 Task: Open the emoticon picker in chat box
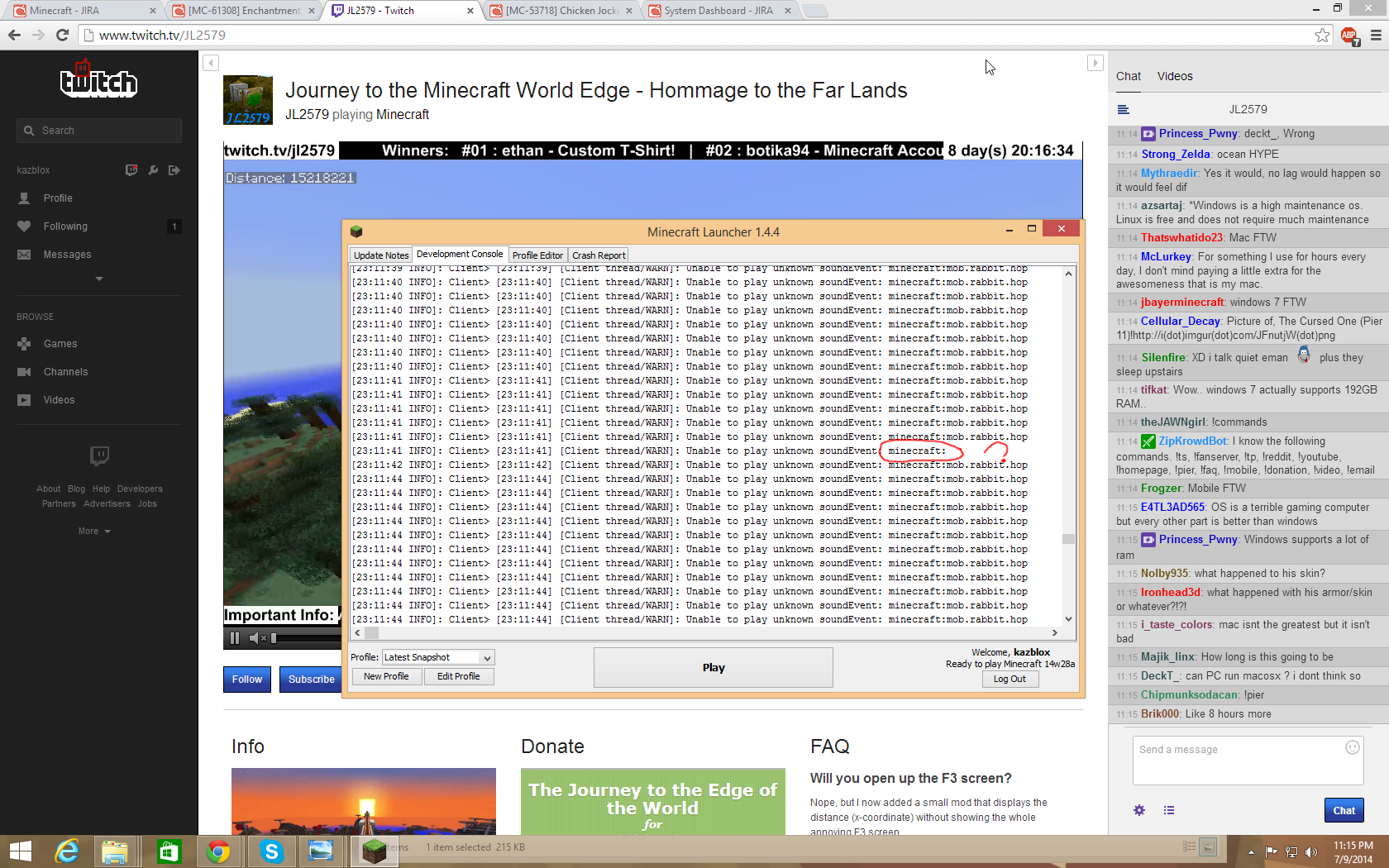(1352, 747)
